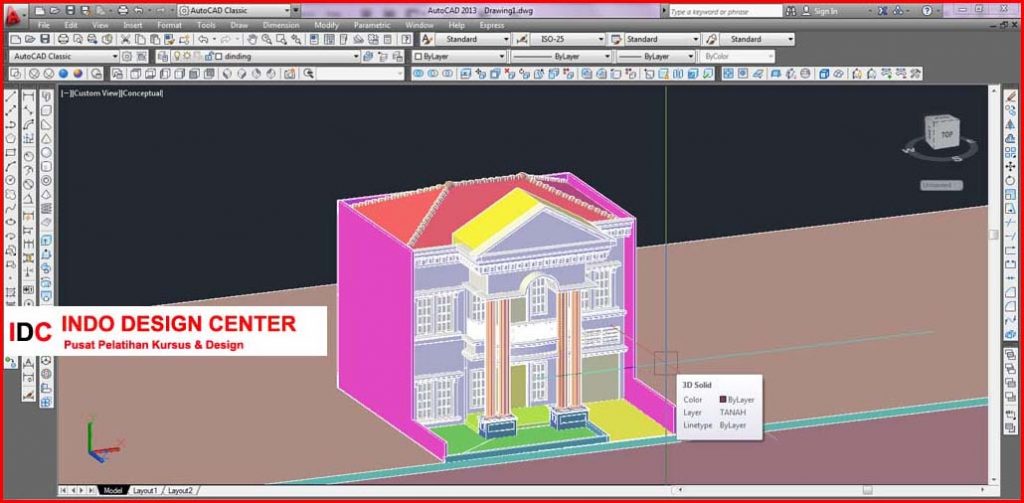
Task: Open the linetype ByLayer dropdown
Action: click(562, 57)
